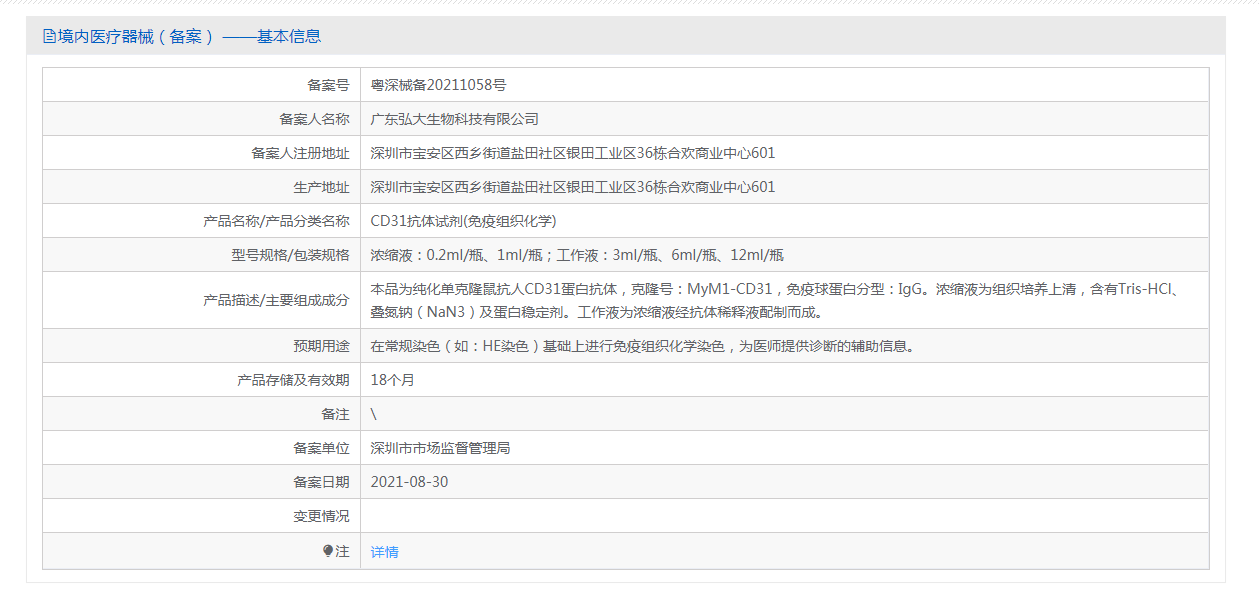Click the 备案单位 label cell
This screenshot has width=1259, height=599.
point(201,448)
